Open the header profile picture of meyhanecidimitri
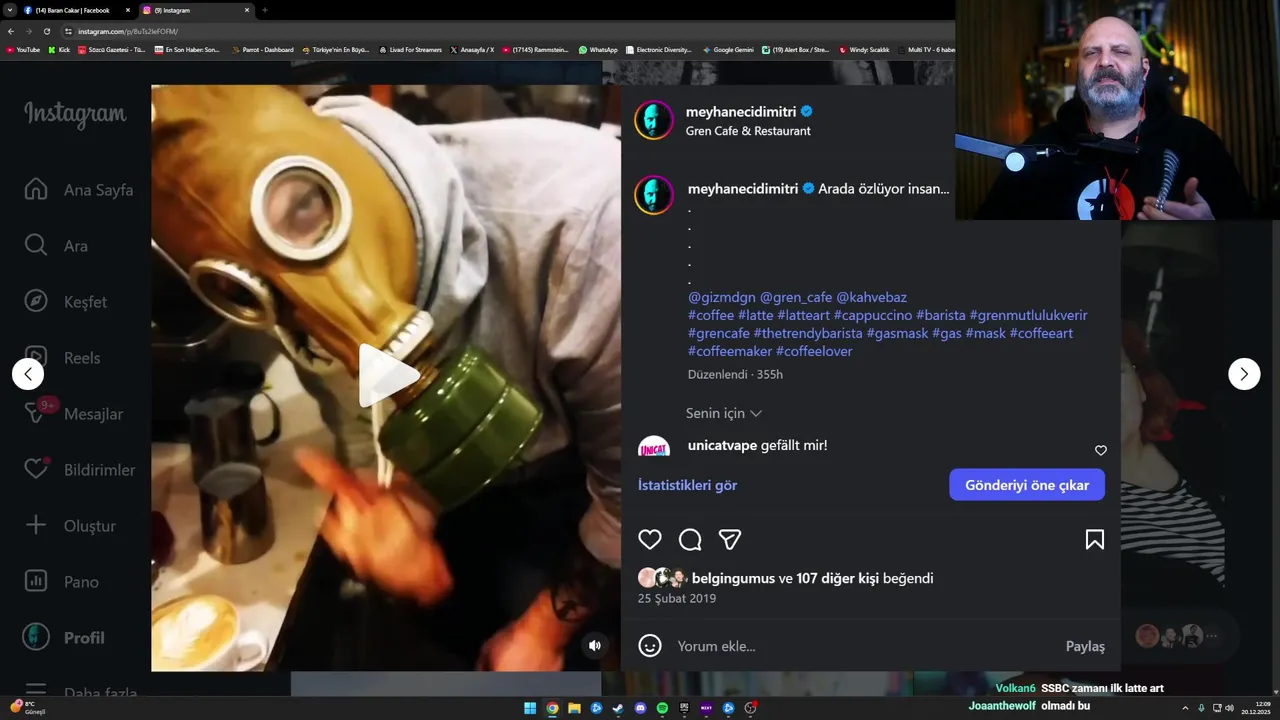 click(x=654, y=120)
